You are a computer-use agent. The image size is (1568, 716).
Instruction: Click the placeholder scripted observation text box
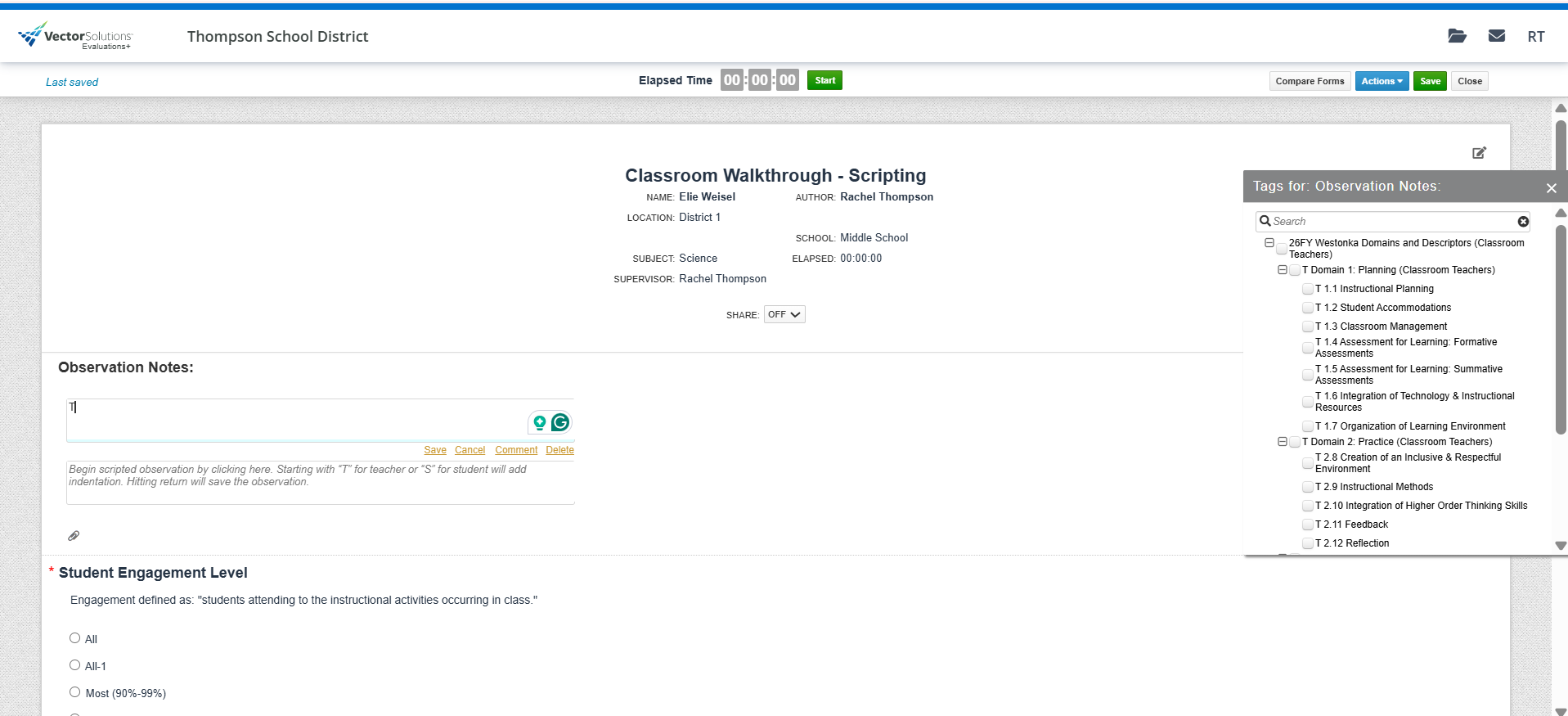tap(321, 483)
